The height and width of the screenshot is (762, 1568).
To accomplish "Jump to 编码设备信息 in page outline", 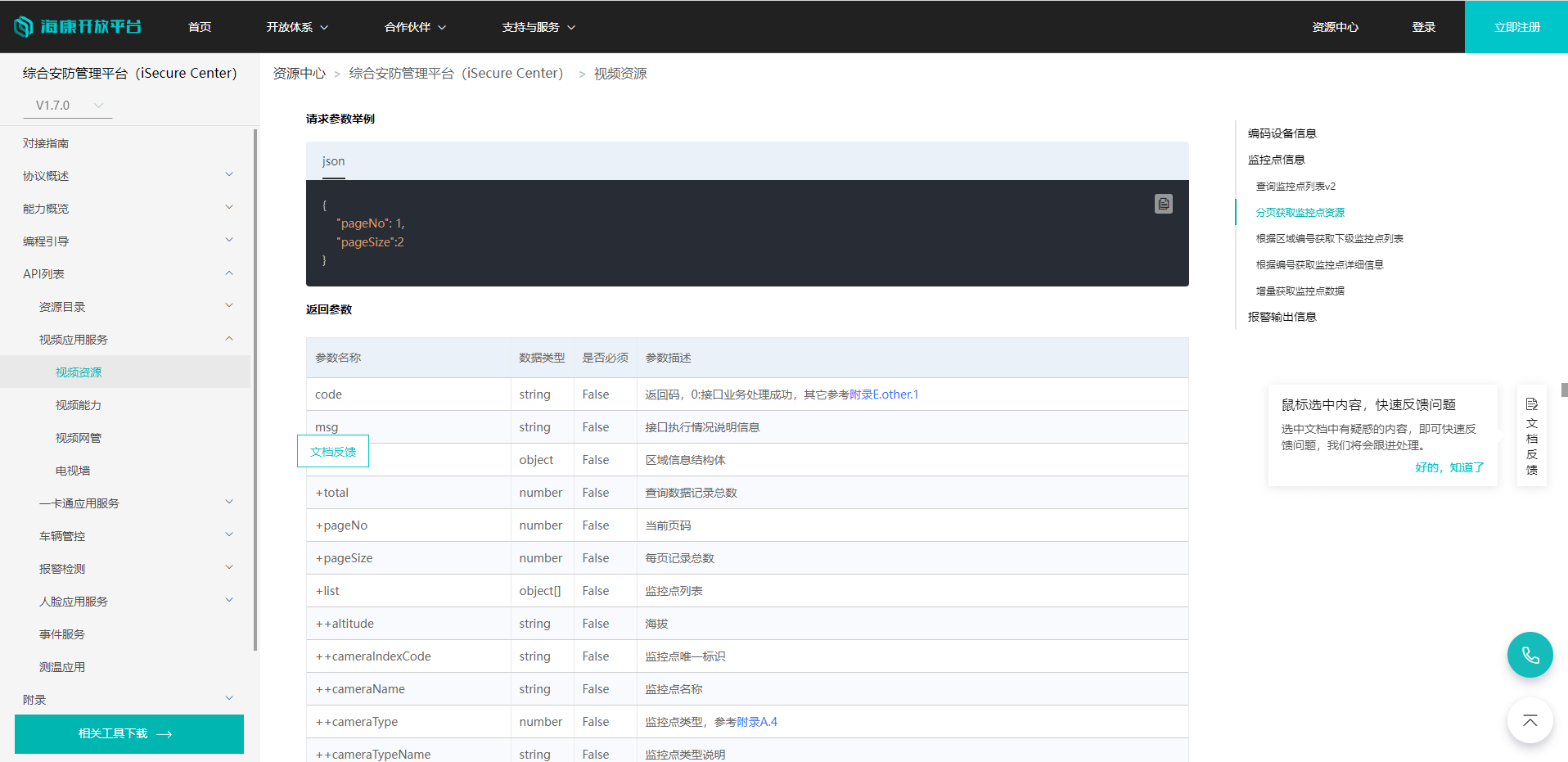I will [x=1282, y=133].
